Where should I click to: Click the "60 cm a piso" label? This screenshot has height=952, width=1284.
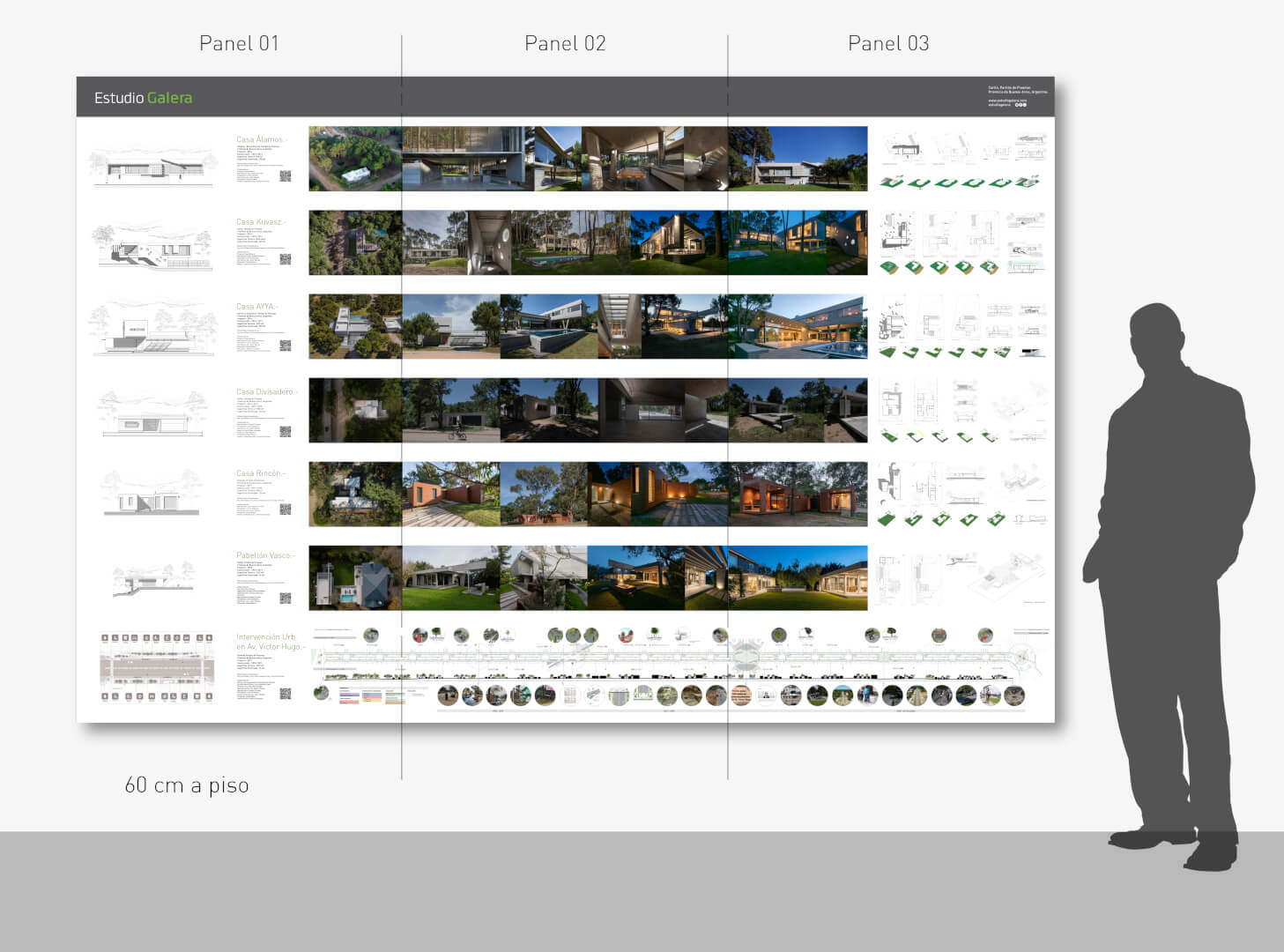[187, 785]
